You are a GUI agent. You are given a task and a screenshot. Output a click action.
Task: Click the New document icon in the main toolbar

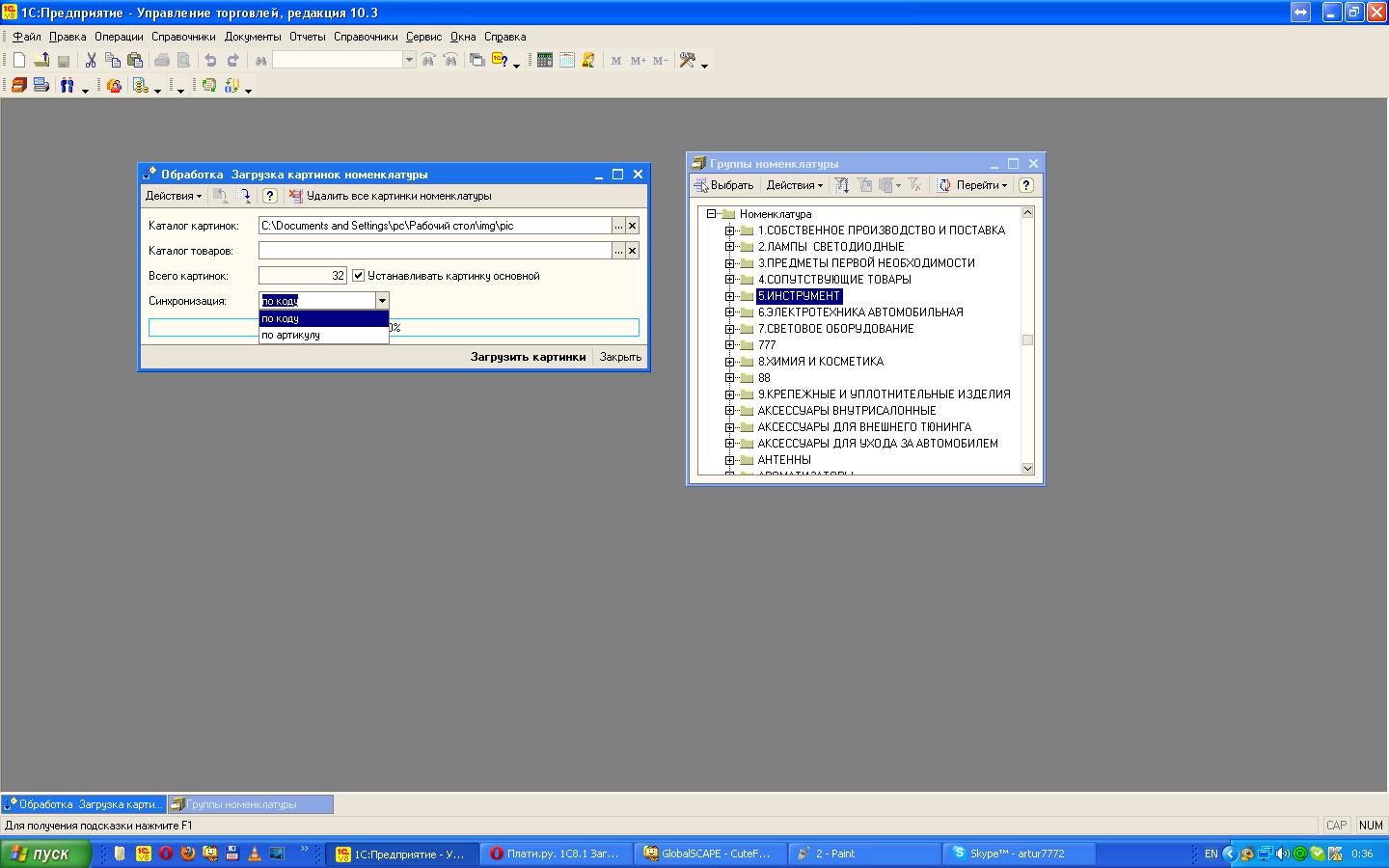point(18,60)
